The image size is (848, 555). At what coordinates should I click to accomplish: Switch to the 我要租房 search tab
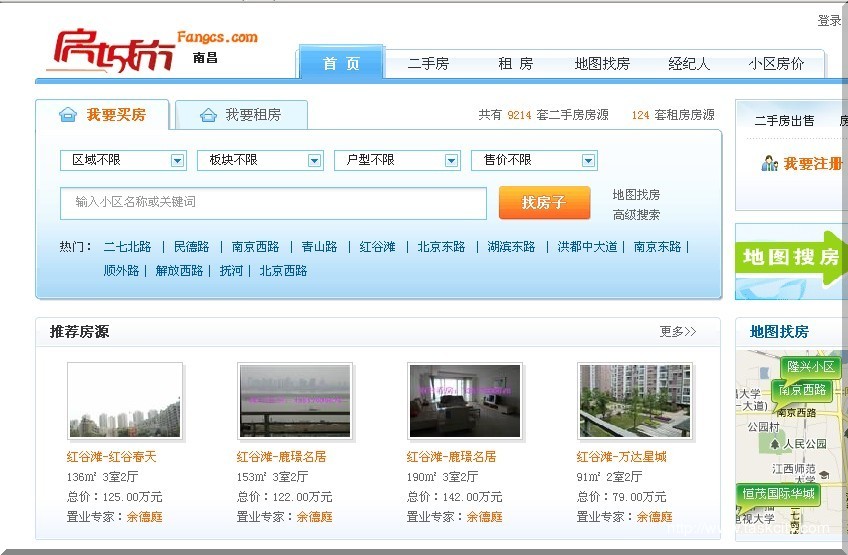click(241, 115)
